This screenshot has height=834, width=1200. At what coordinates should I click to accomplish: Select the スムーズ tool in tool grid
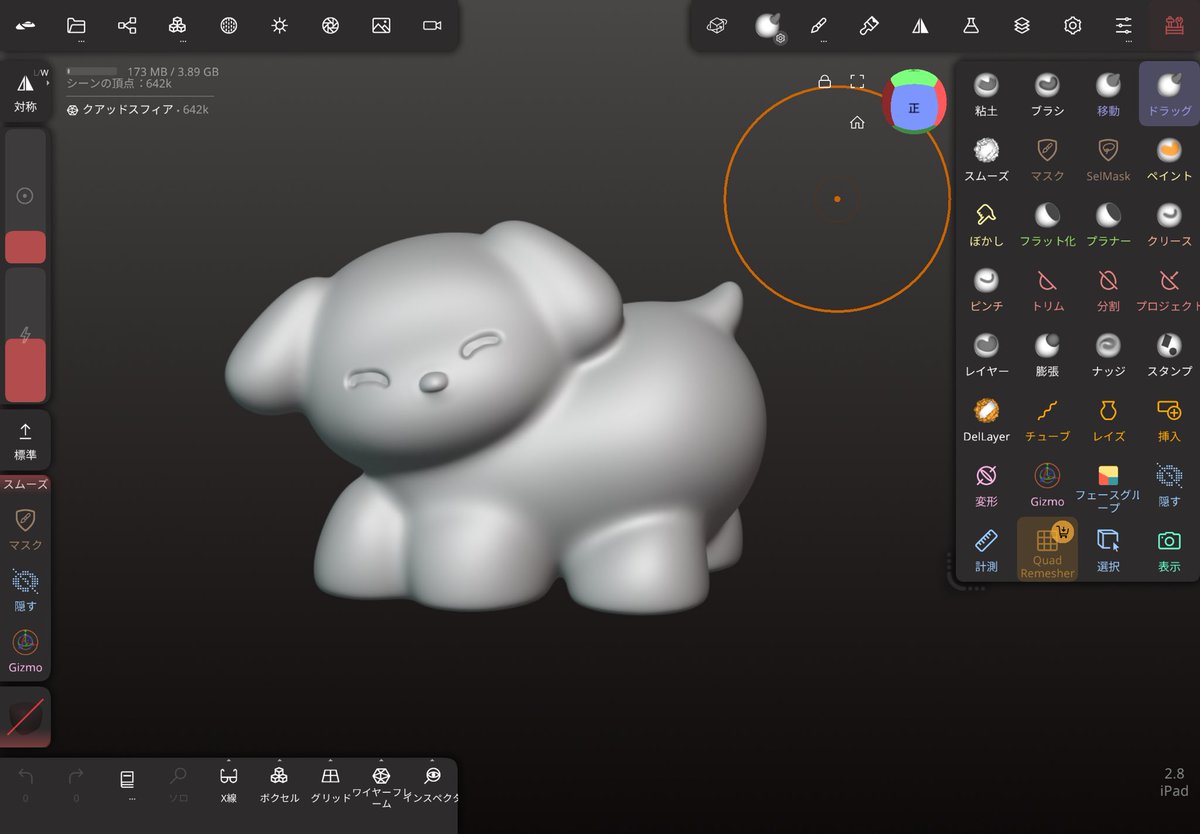[986, 159]
